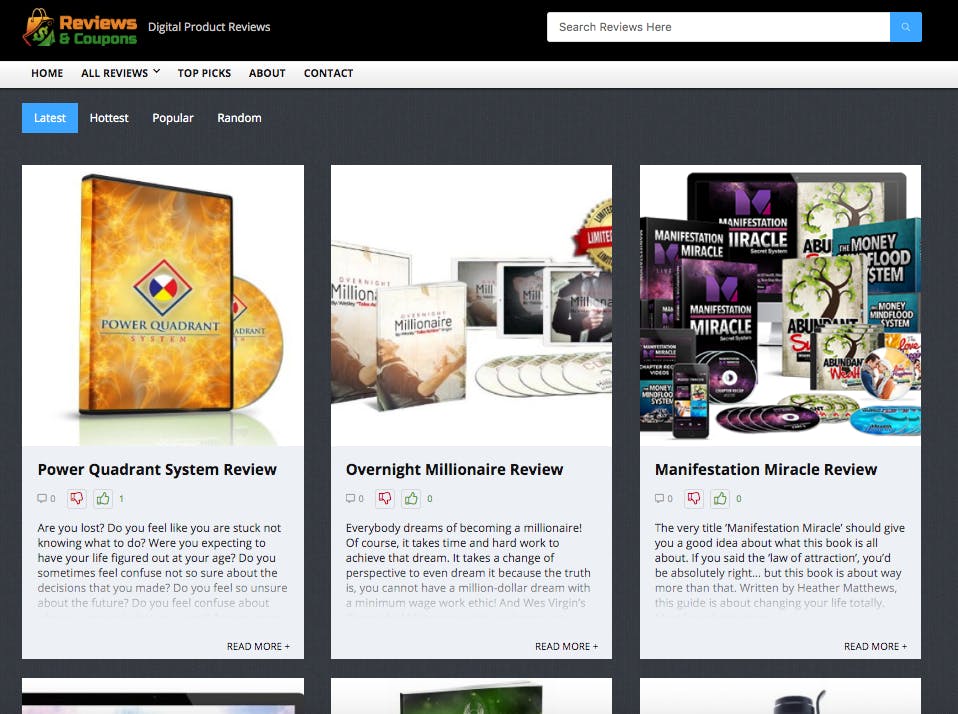This screenshot has width=958, height=714.
Task: Show Random reviews tab
Action: click(x=239, y=118)
